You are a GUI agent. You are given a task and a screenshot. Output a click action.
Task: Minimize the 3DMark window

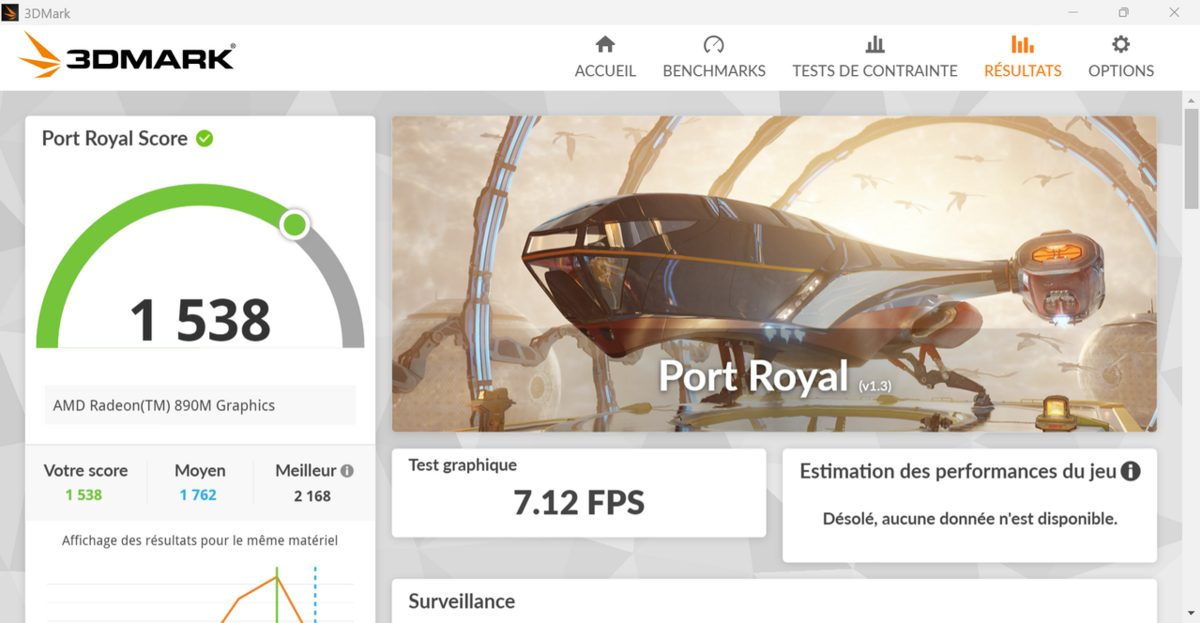(1074, 13)
